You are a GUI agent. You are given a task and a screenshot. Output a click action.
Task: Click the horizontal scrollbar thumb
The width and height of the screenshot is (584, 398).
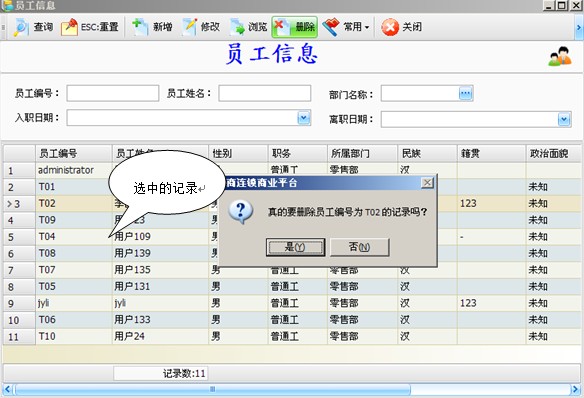[212, 389]
